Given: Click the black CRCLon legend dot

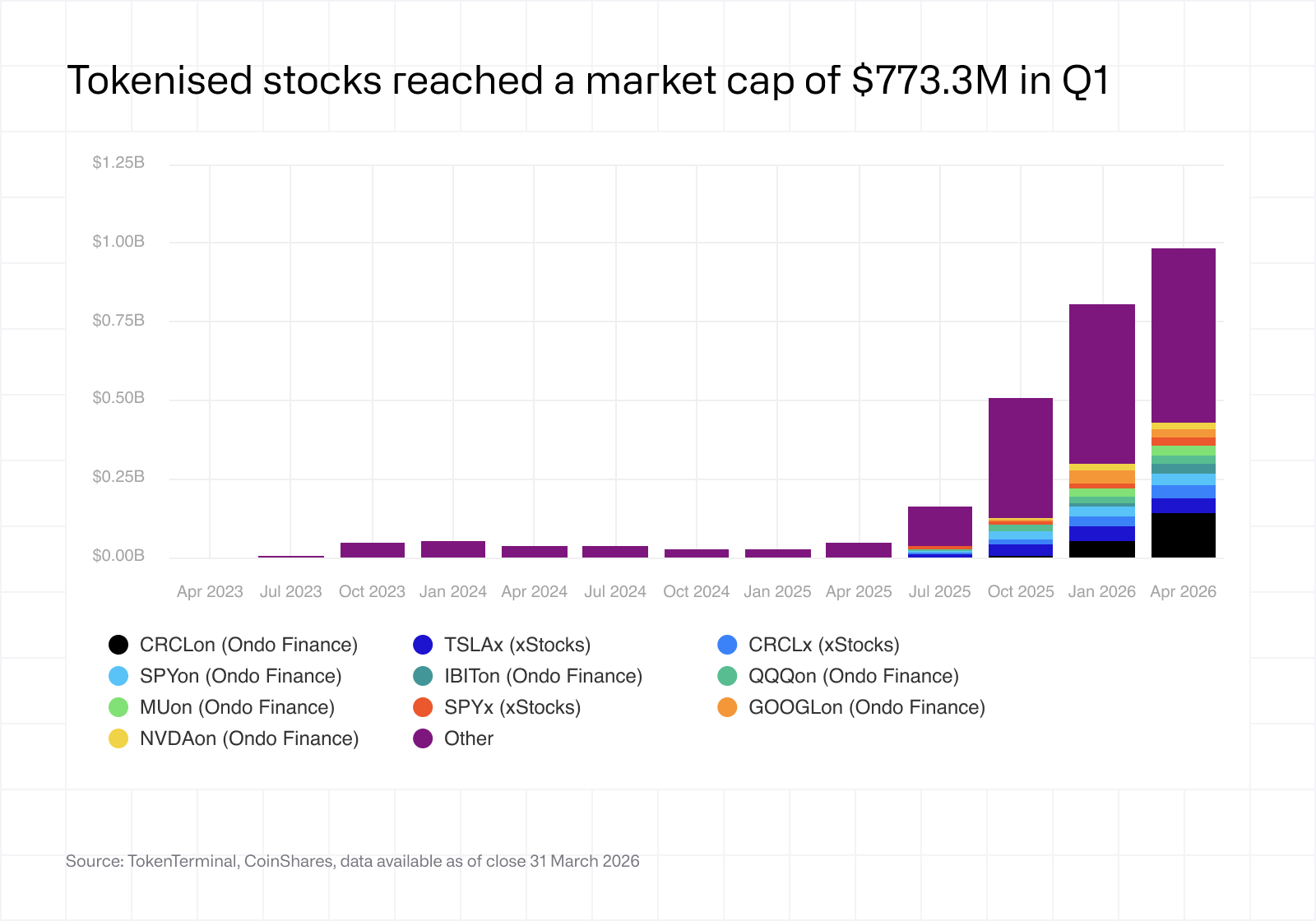Looking at the screenshot, I should pos(118,645).
